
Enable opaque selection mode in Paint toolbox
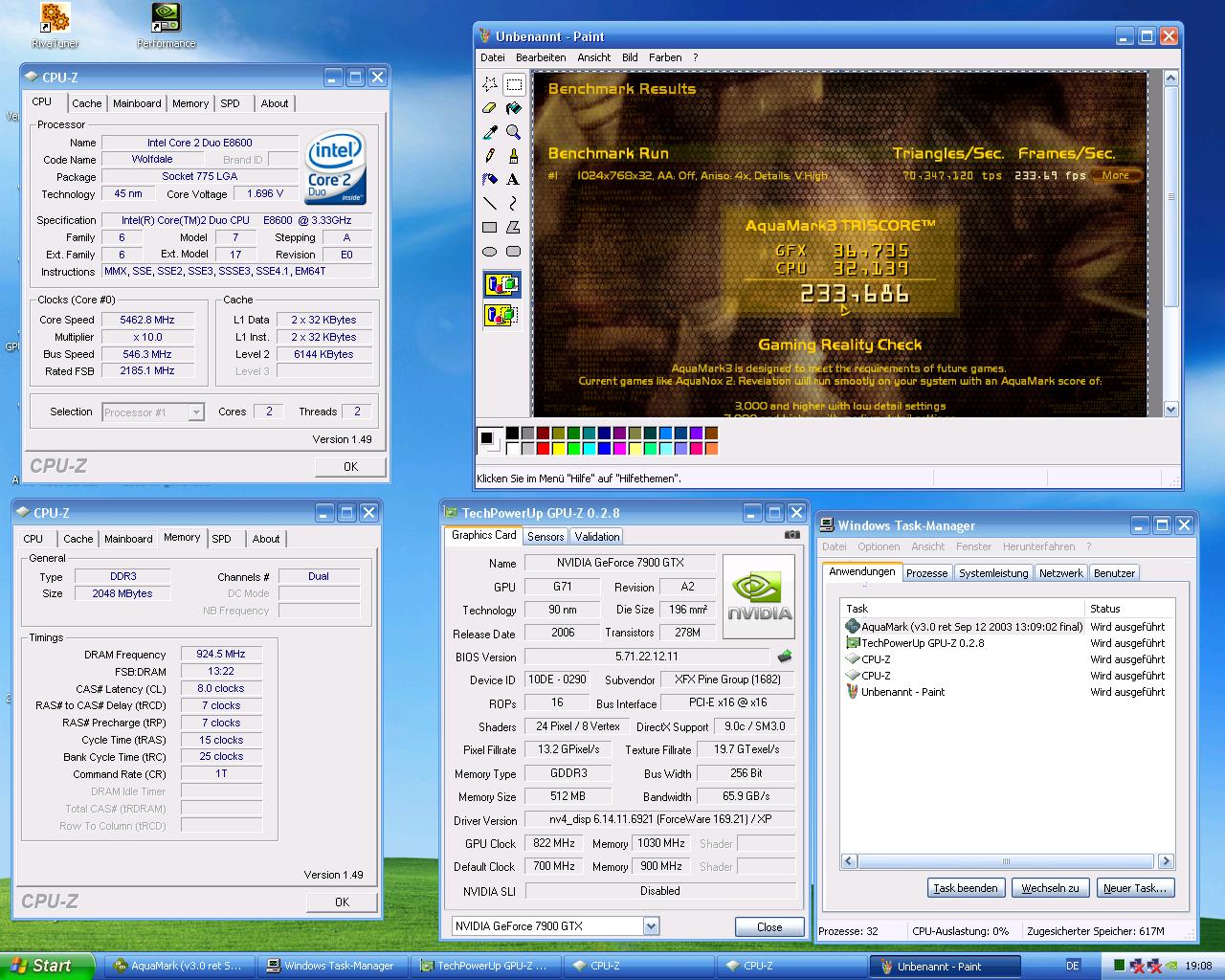point(501,284)
